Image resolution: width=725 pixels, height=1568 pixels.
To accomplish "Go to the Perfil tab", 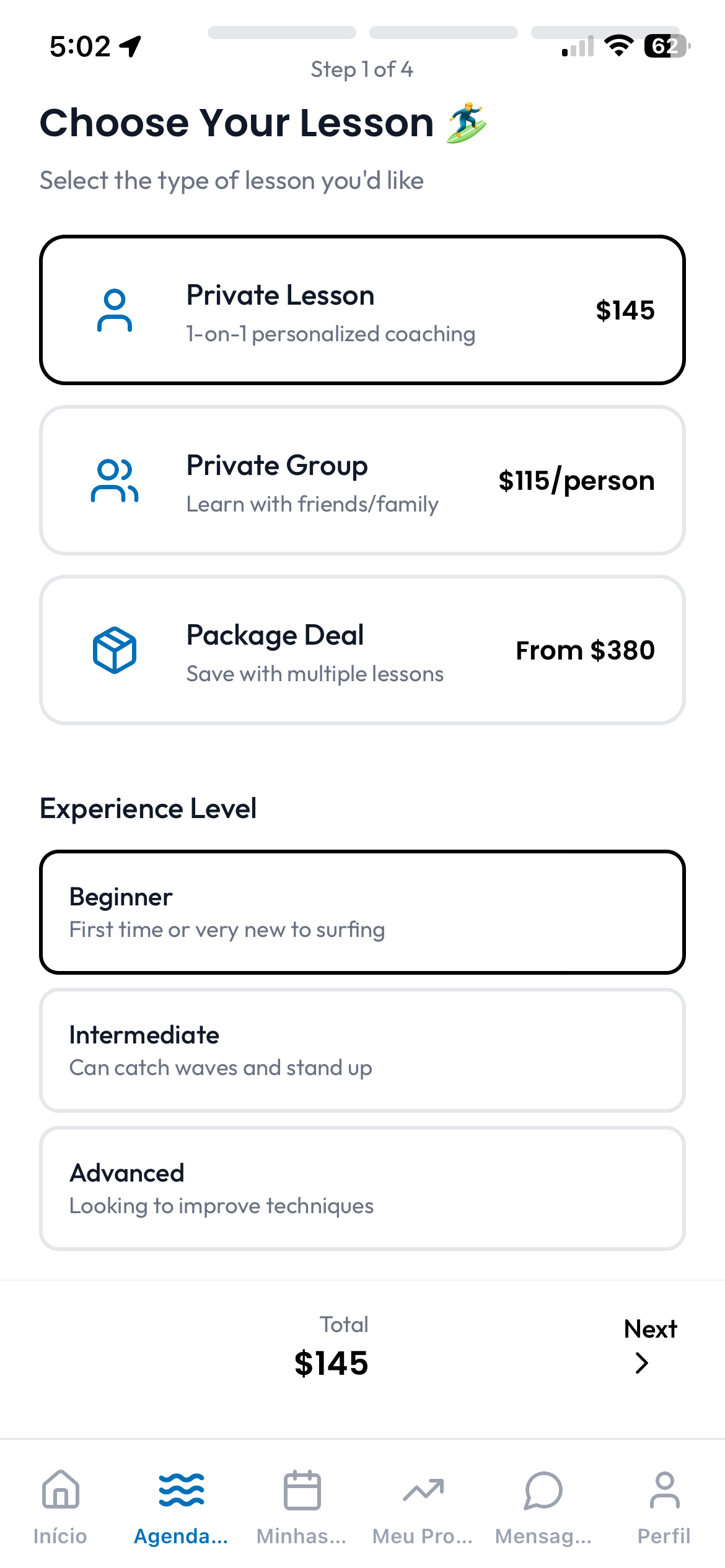I will tap(664, 1506).
